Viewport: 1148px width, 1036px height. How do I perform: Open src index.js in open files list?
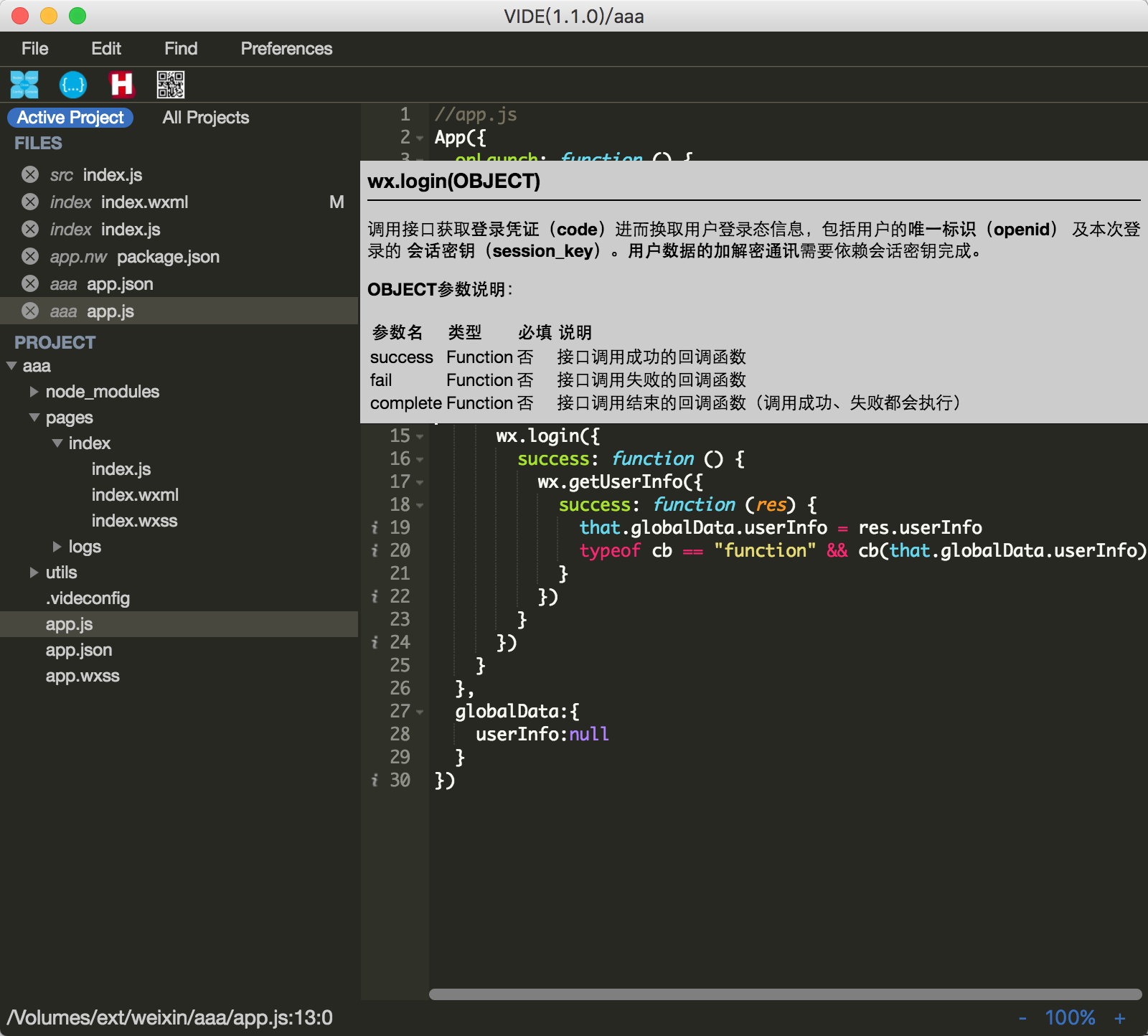[x=96, y=175]
